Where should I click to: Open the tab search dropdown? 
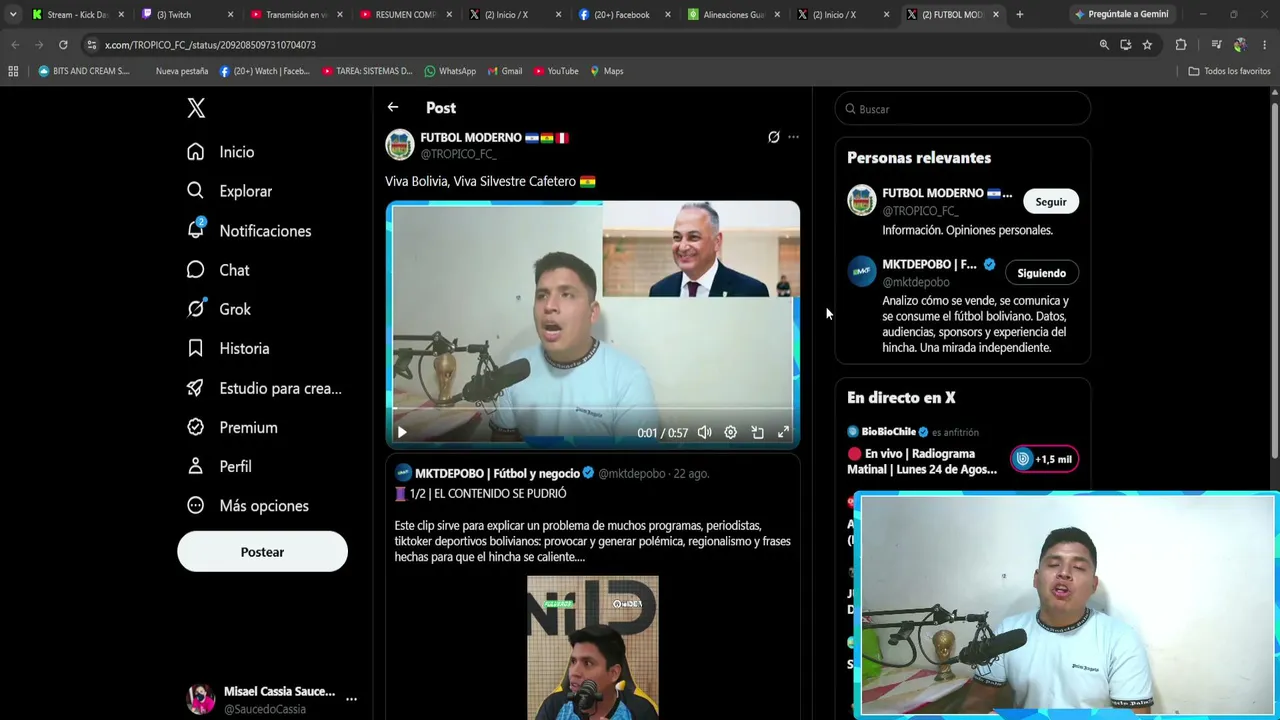pos(12,15)
